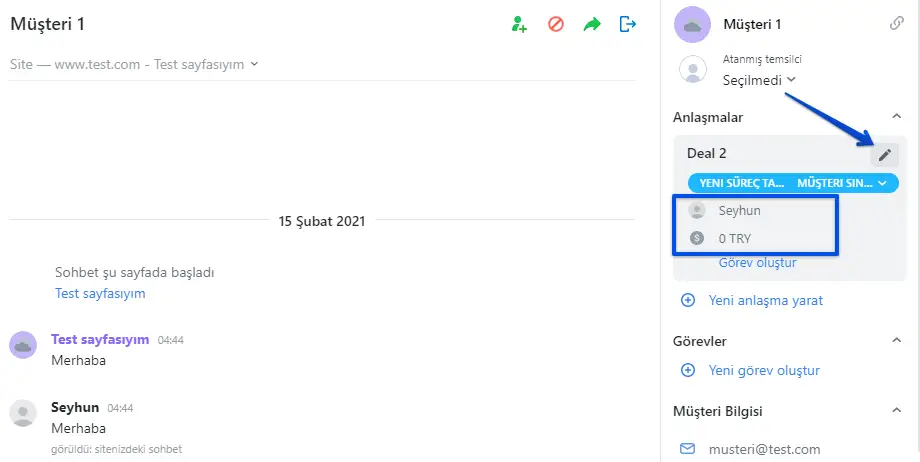
Task: Click the blue leave chat exit icon
Action: pyautogui.click(x=628, y=24)
